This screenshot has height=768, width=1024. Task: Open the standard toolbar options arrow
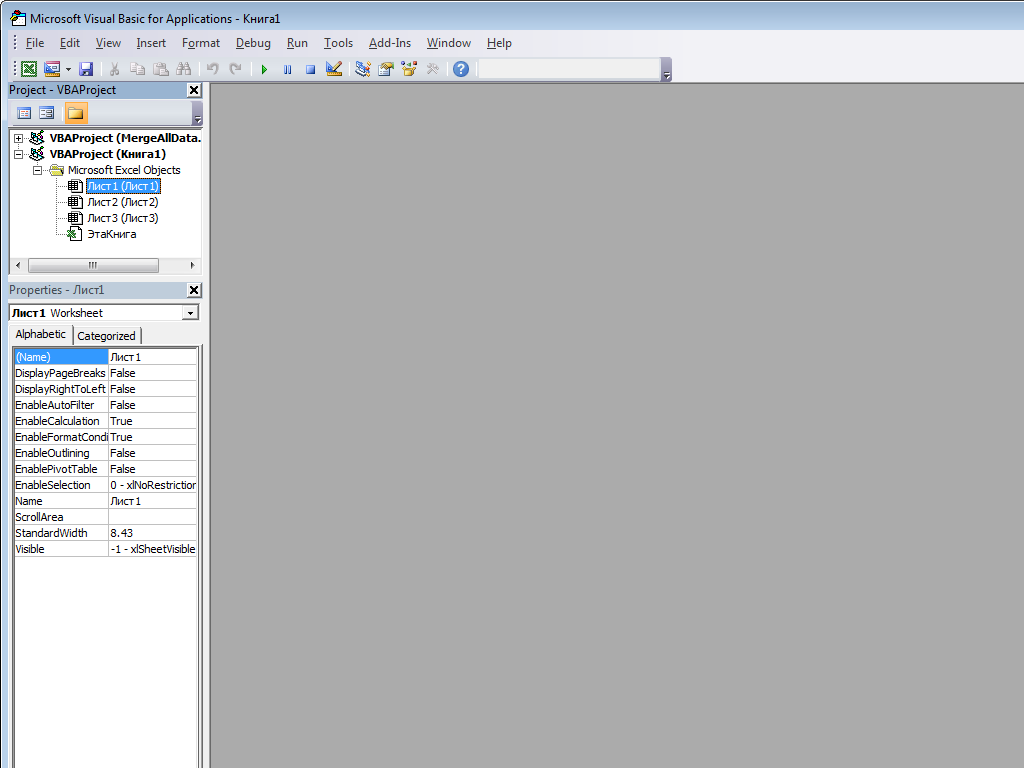click(x=667, y=71)
